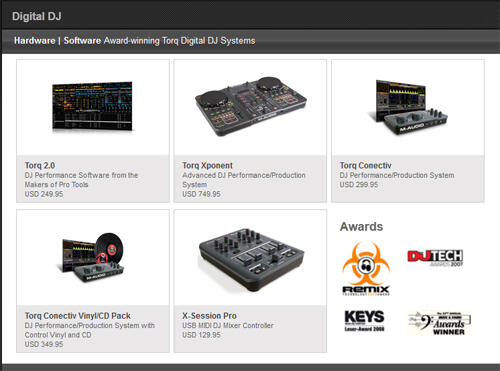Select the Torq Conectiv product image

click(x=407, y=106)
